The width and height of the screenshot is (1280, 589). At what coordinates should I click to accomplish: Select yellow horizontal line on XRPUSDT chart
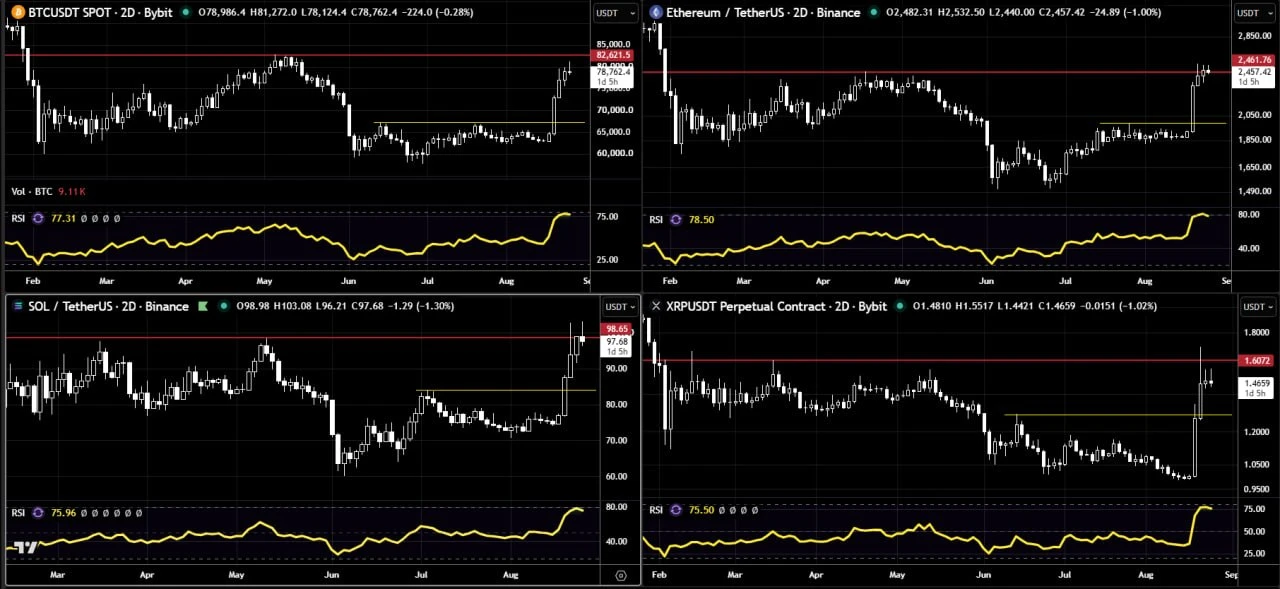point(1118,414)
